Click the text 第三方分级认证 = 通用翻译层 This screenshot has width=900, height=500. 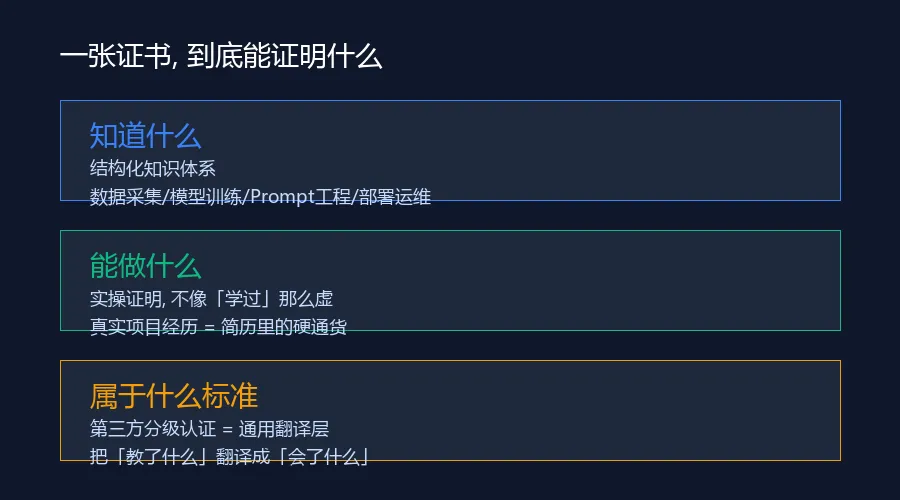(209, 429)
